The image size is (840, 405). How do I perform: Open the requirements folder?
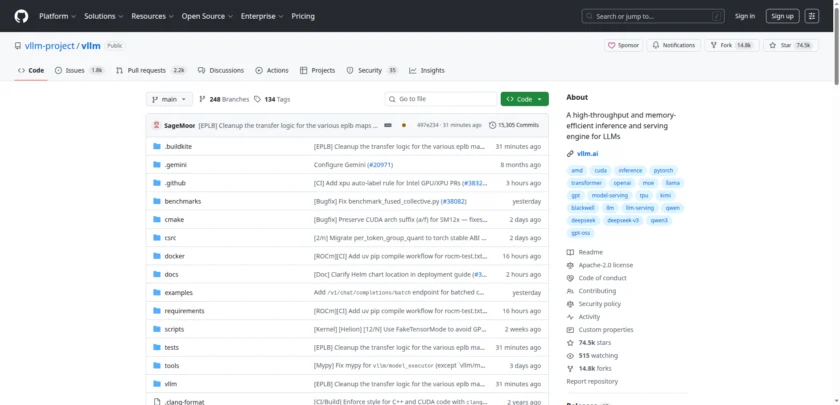click(184, 311)
